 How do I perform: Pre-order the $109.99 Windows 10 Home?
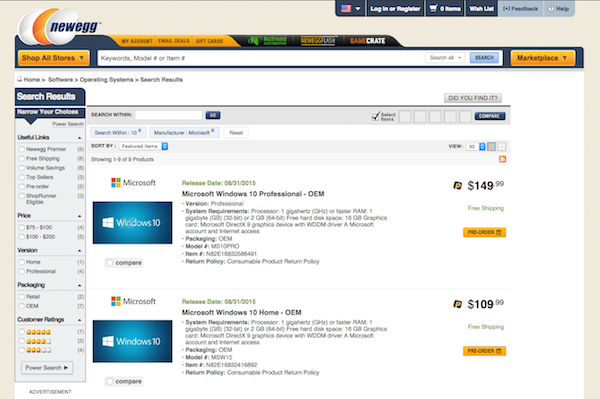(484, 351)
